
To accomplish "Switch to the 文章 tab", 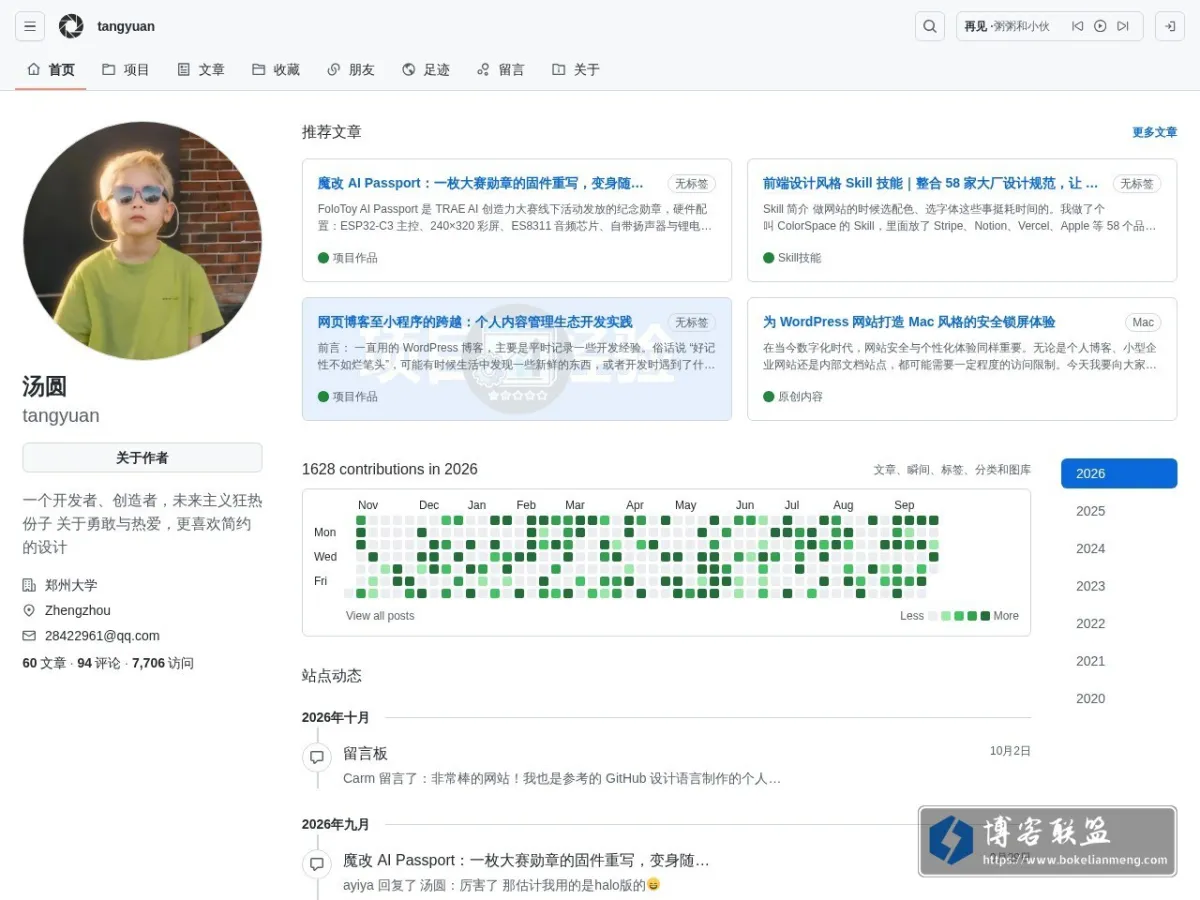I will (x=201, y=70).
